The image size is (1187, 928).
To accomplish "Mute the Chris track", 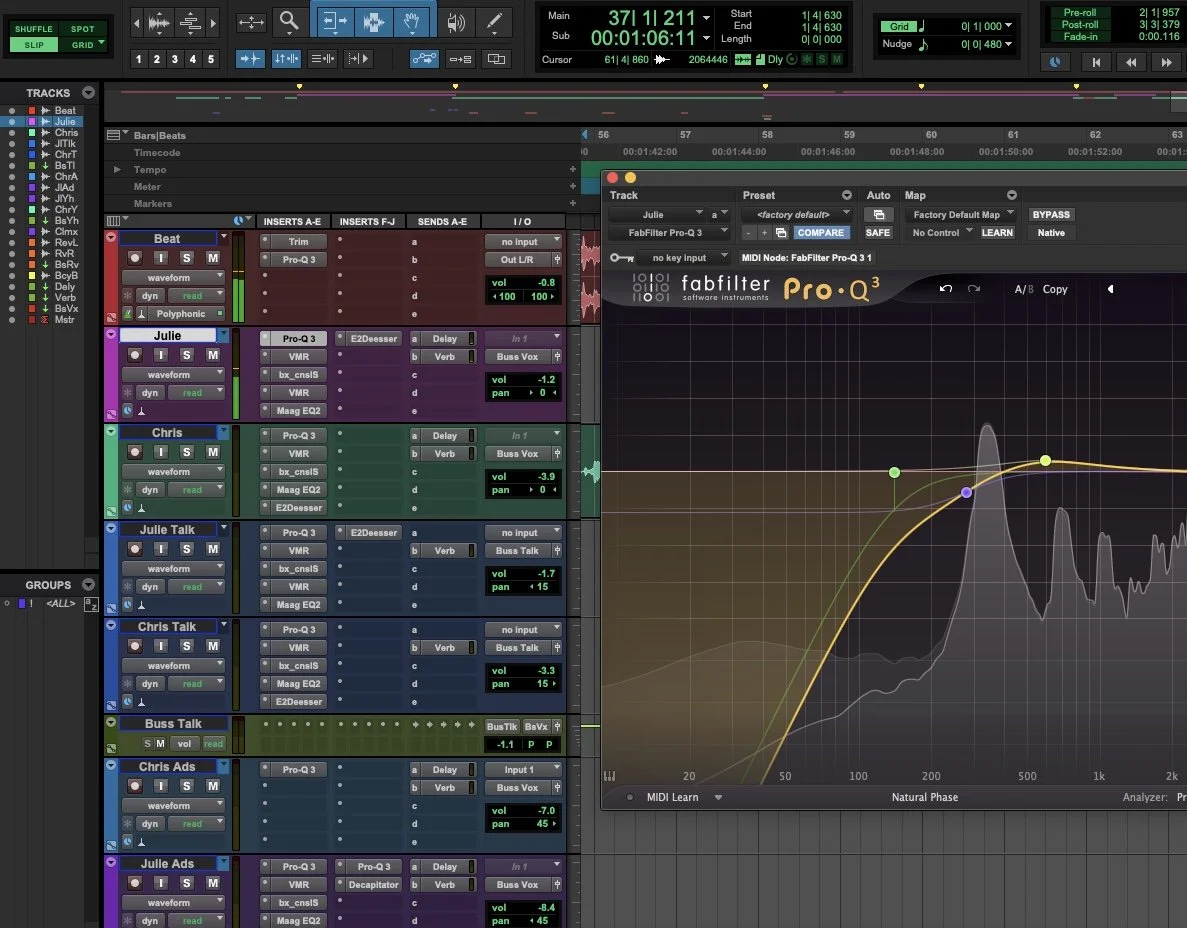I will [213, 452].
